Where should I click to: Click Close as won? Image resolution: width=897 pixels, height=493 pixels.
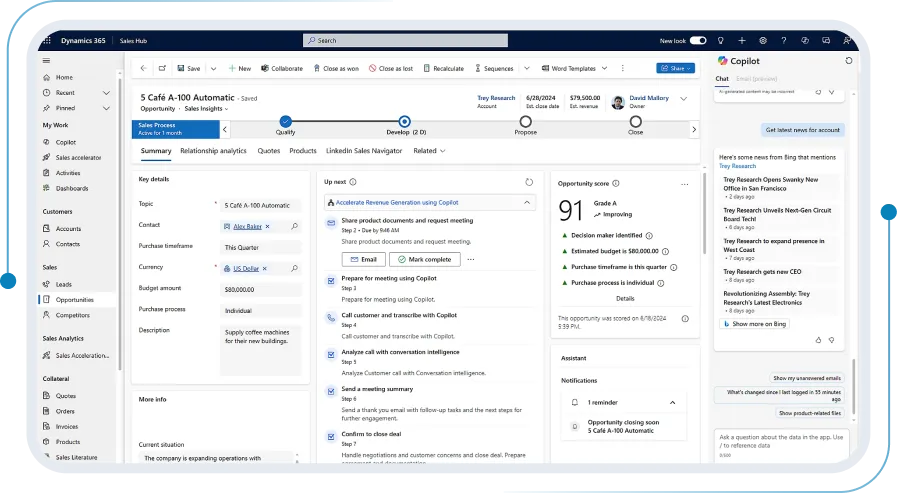(x=336, y=68)
